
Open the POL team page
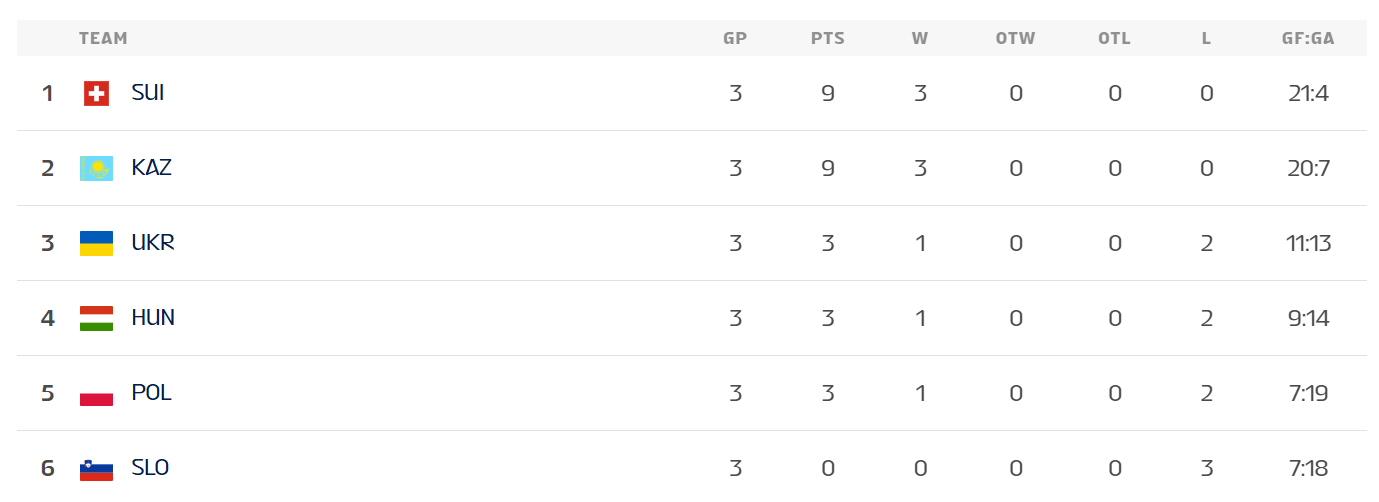[x=152, y=393]
